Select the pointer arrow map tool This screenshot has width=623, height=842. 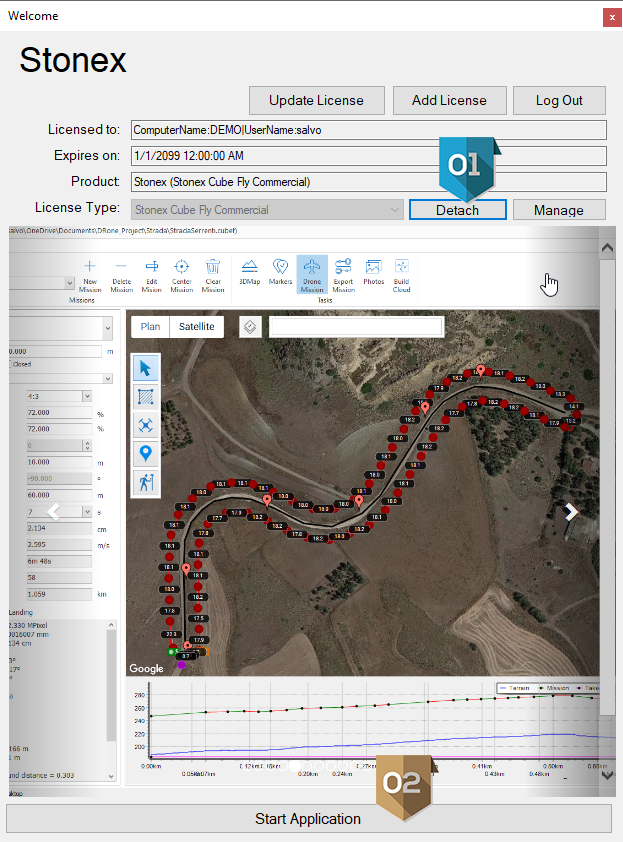[x=146, y=369]
